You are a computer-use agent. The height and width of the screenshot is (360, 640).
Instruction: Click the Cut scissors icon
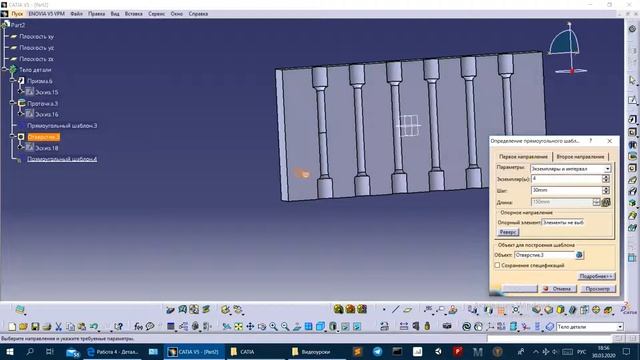coord(58,327)
